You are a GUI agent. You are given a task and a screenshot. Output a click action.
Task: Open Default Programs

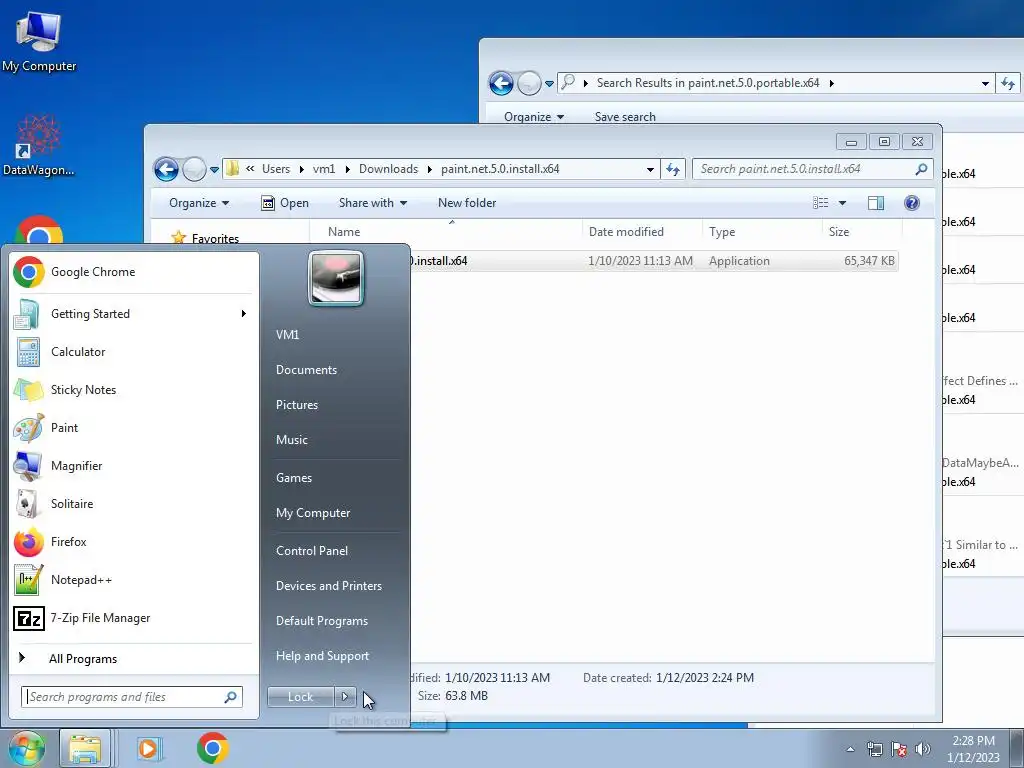point(321,621)
